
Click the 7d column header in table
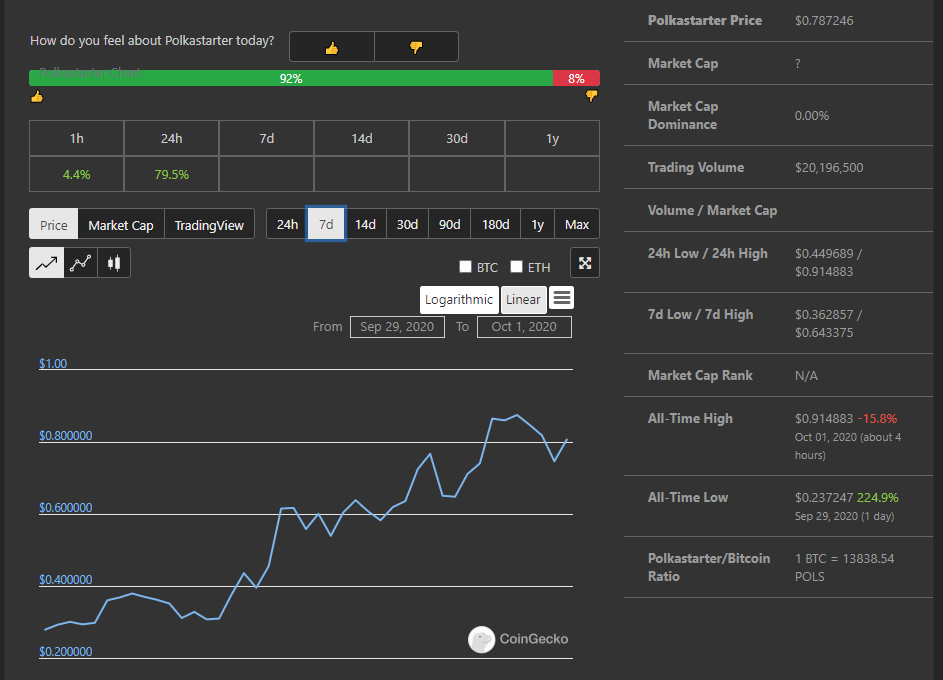coord(266,138)
